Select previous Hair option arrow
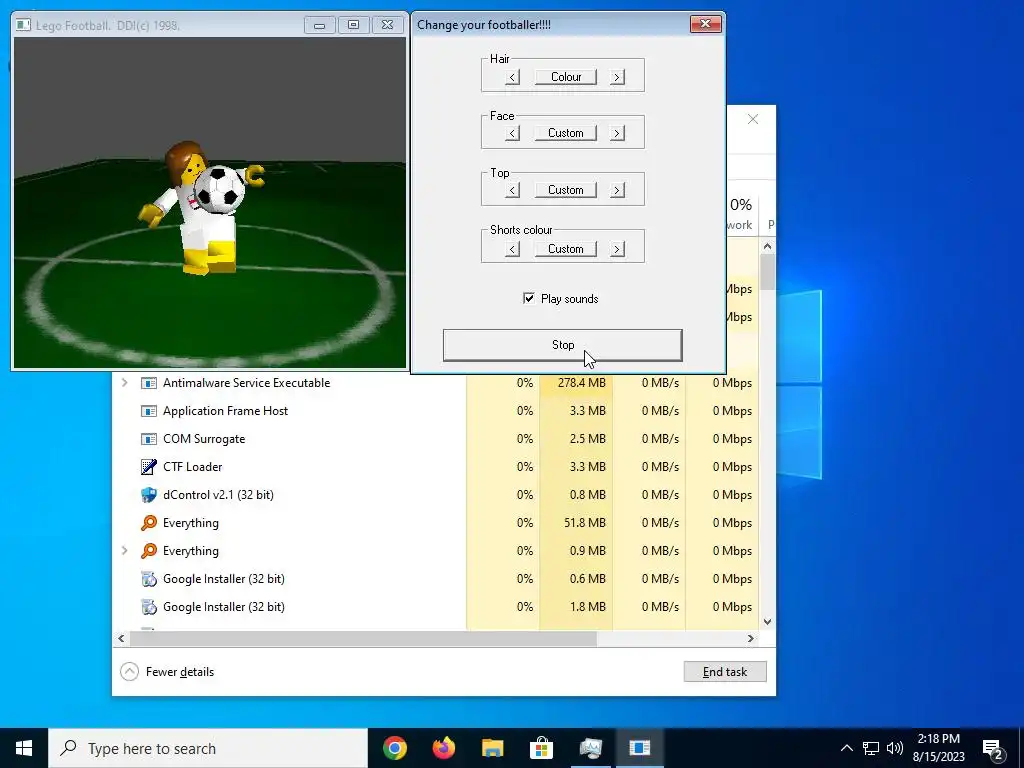Viewport: 1024px width, 768px height. (x=513, y=77)
